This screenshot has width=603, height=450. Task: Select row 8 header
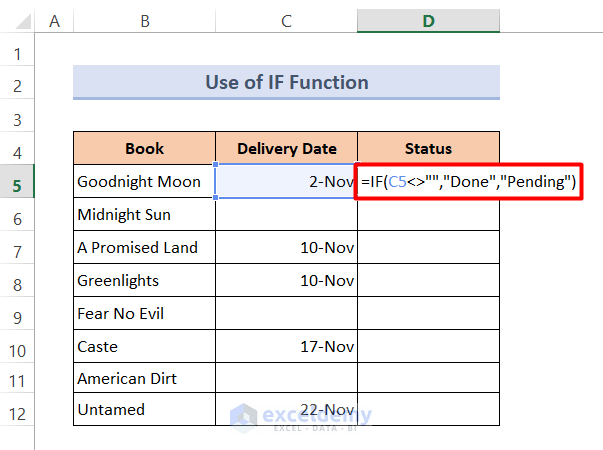[x=18, y=281]
